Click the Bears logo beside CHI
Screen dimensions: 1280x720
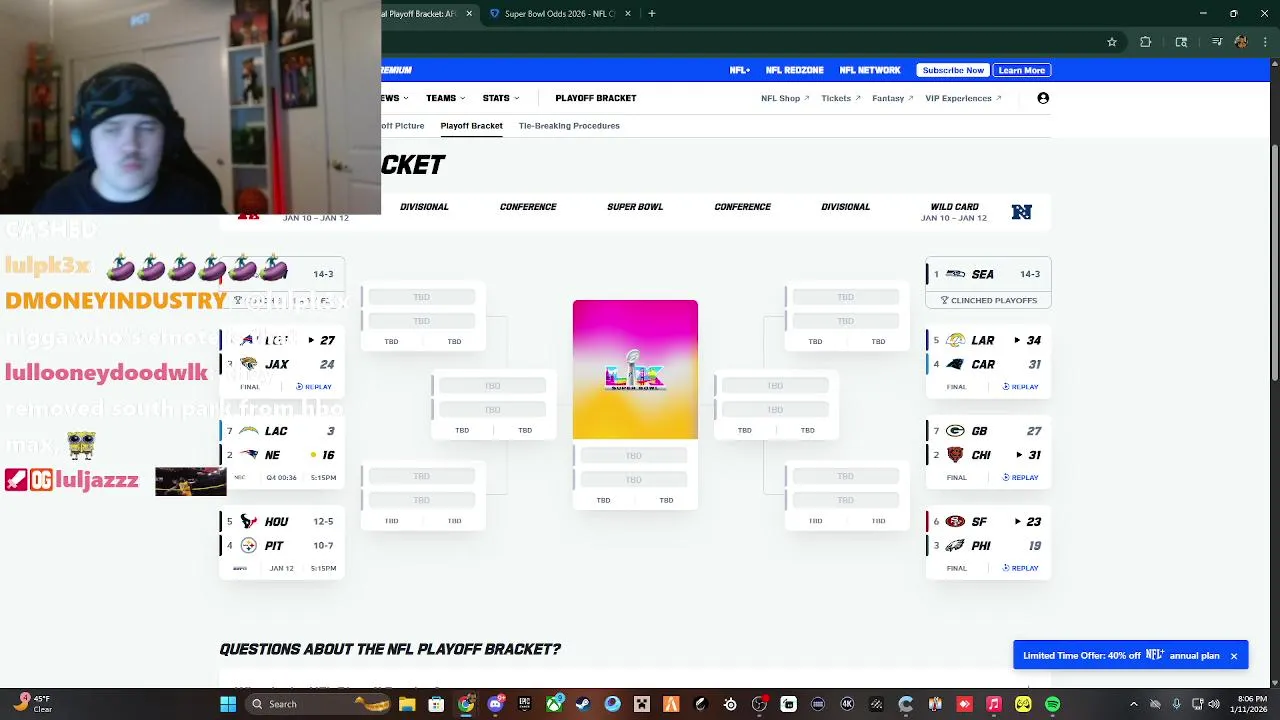955,455
